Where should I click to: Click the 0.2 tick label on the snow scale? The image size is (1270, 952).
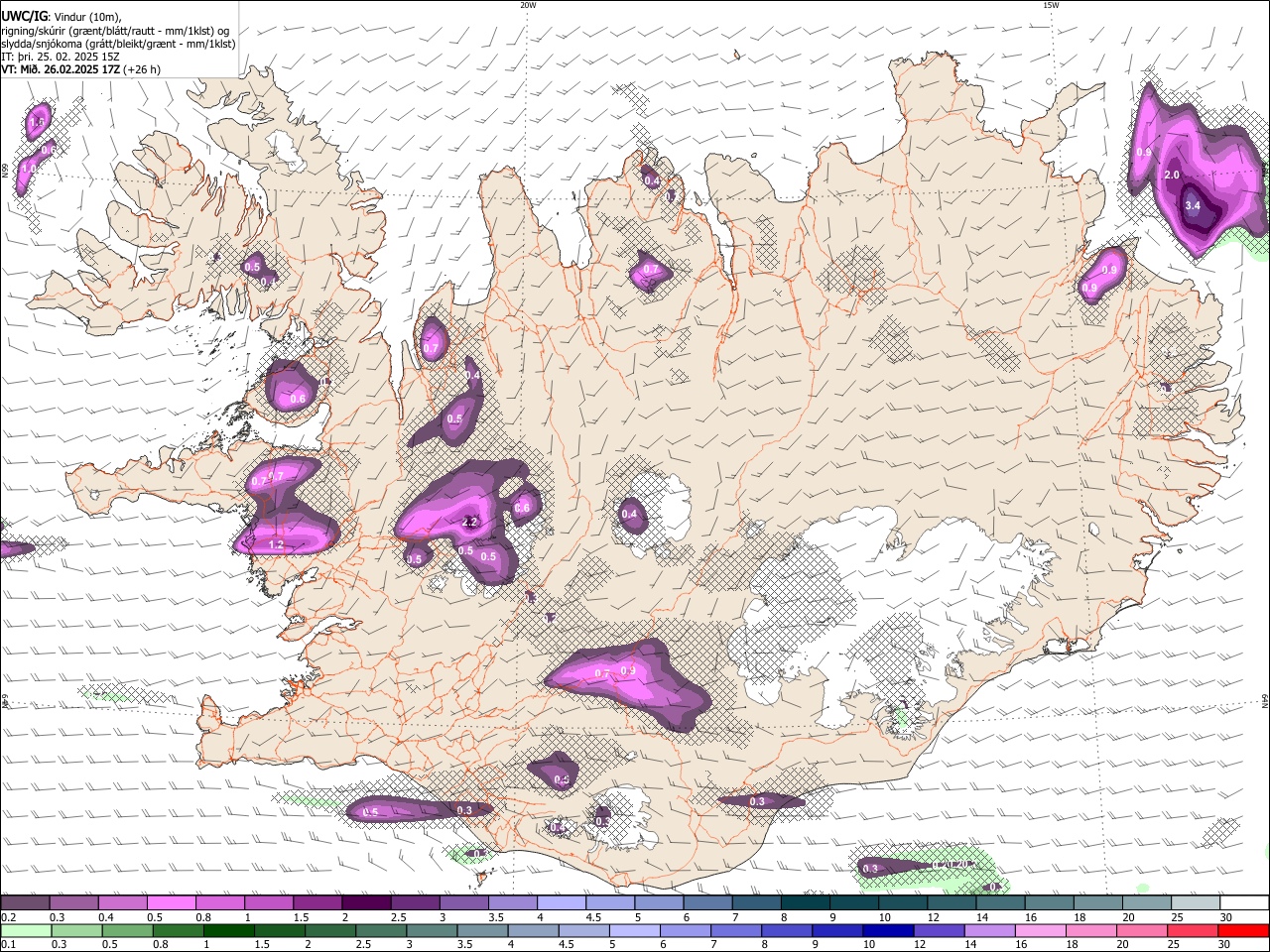click(8, 917)
